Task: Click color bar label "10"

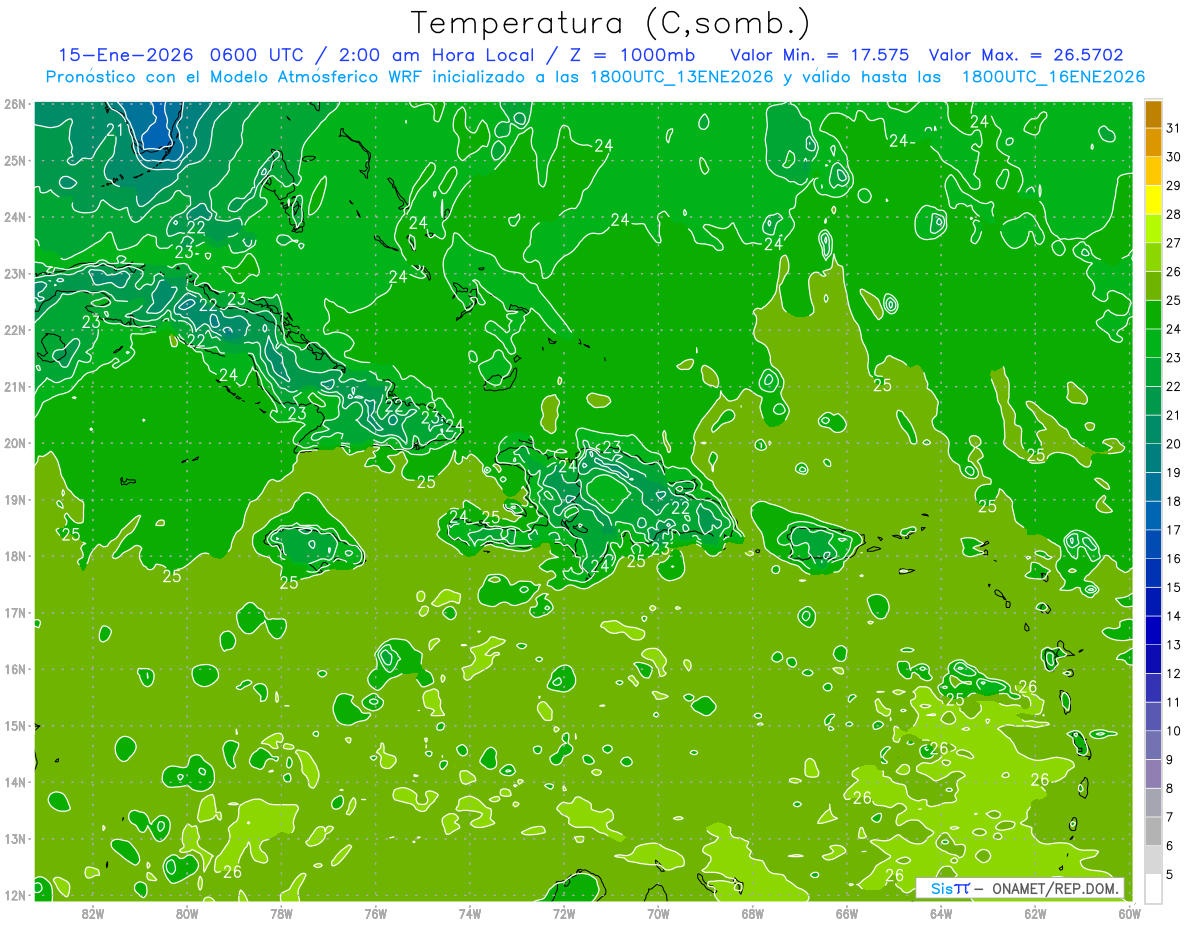Action: pos(1173,731)
